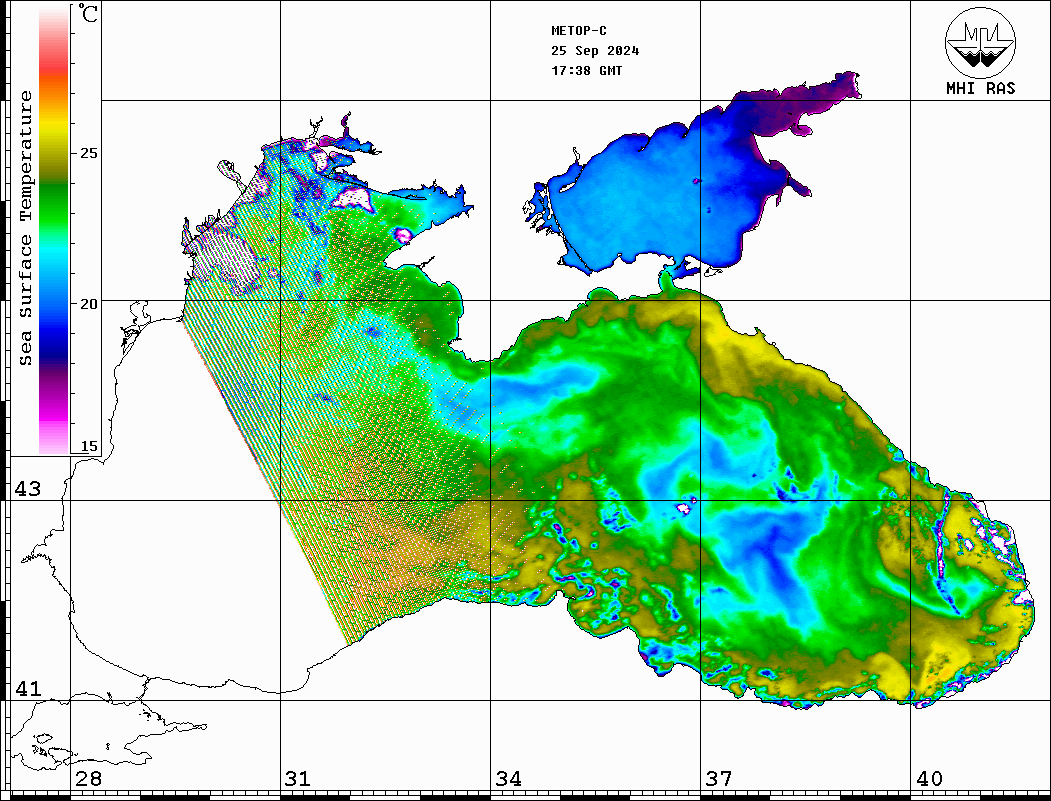Click the '25' value on the color scale

[x=88, y=153]
